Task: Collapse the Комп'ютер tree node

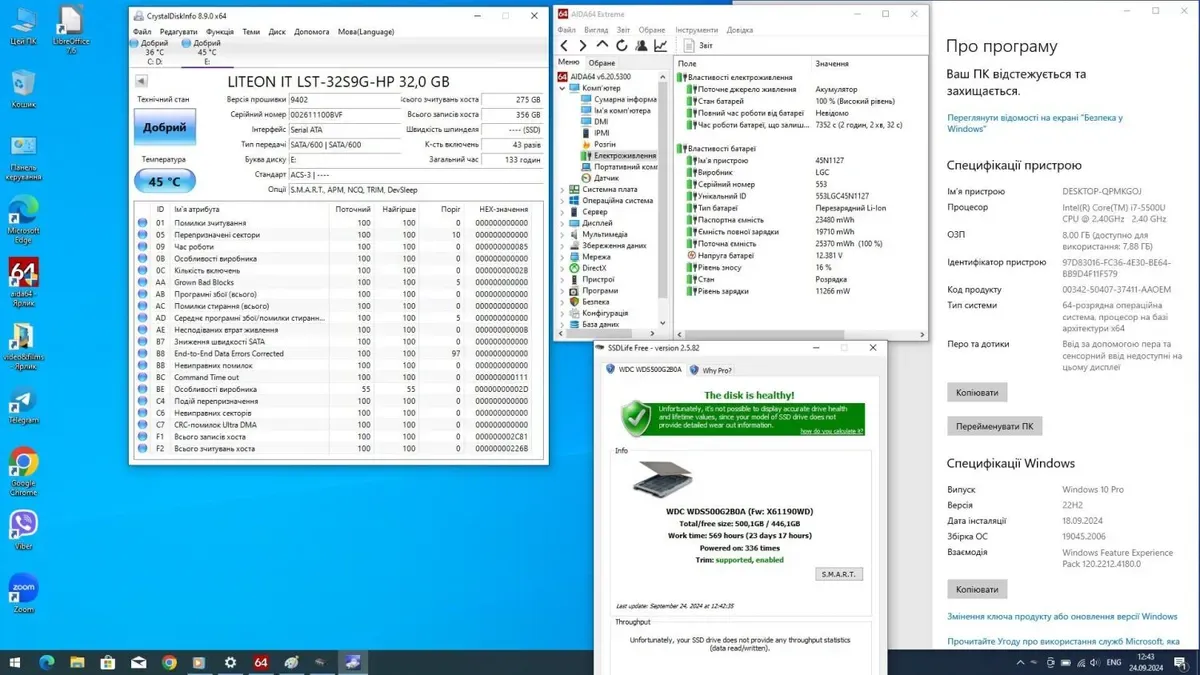Action: click(x=562, y=88)
